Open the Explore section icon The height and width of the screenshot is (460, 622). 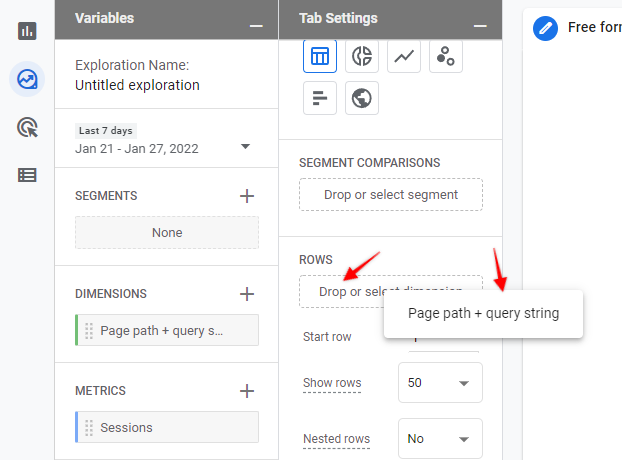(27, 79)
